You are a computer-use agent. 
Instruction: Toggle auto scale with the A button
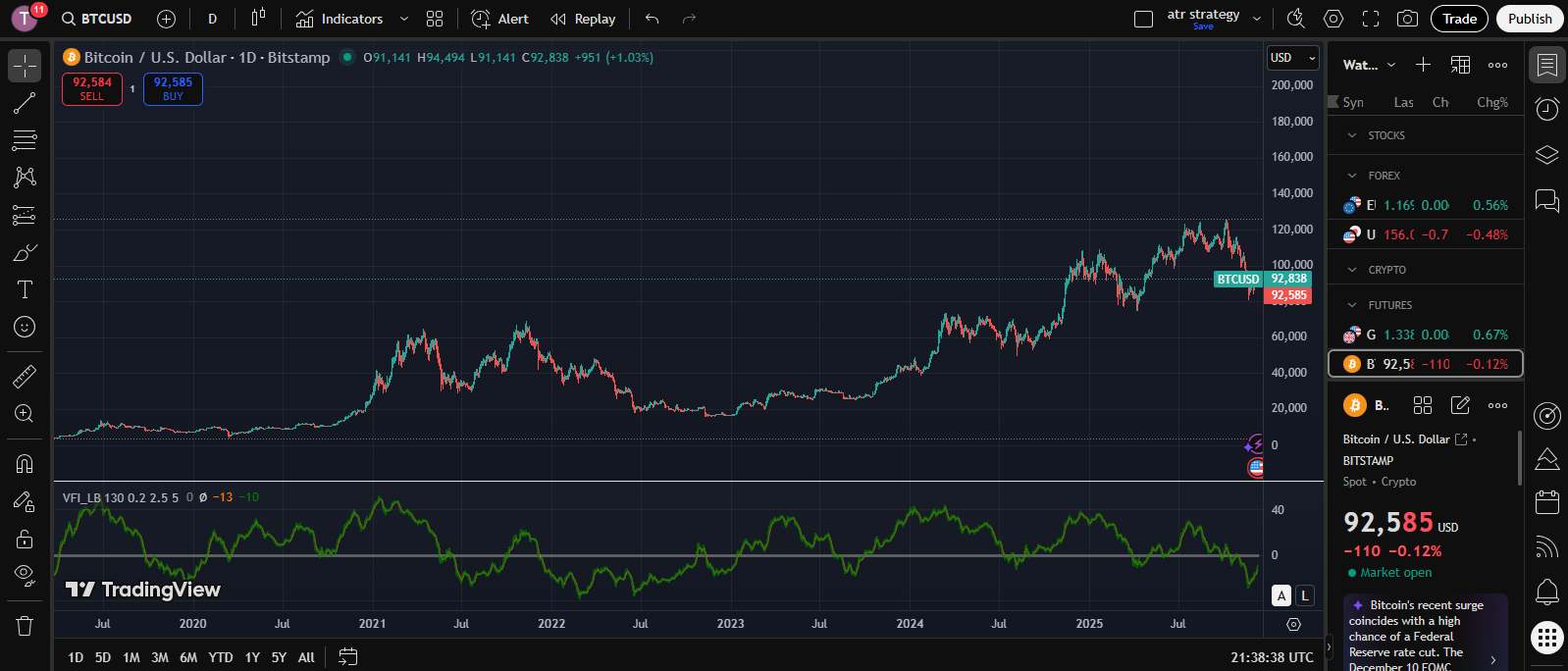[x=1281, y=595]
